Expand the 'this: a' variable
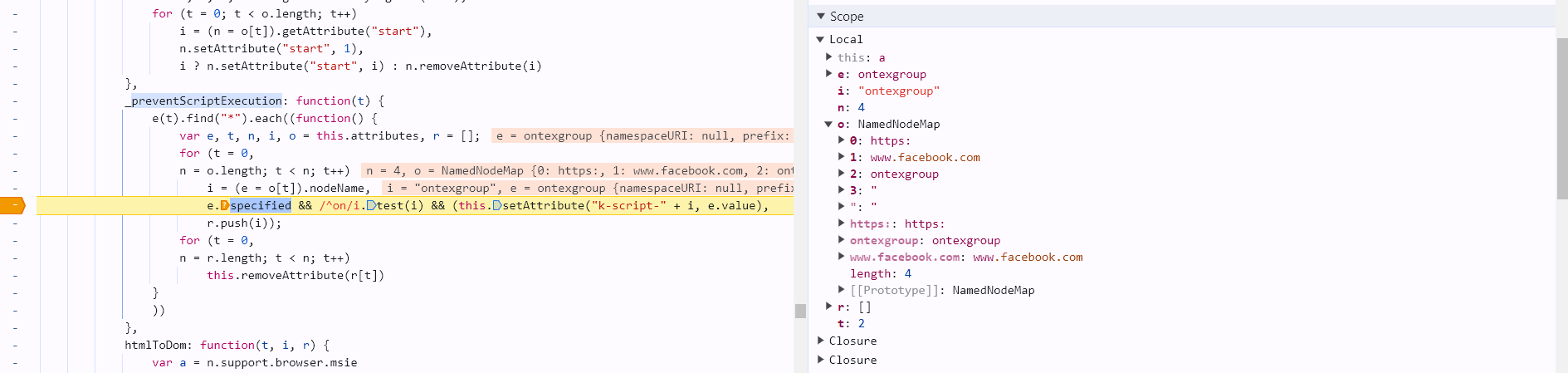This screenshot has height=373, width=1568. click(x=828, y=57)
